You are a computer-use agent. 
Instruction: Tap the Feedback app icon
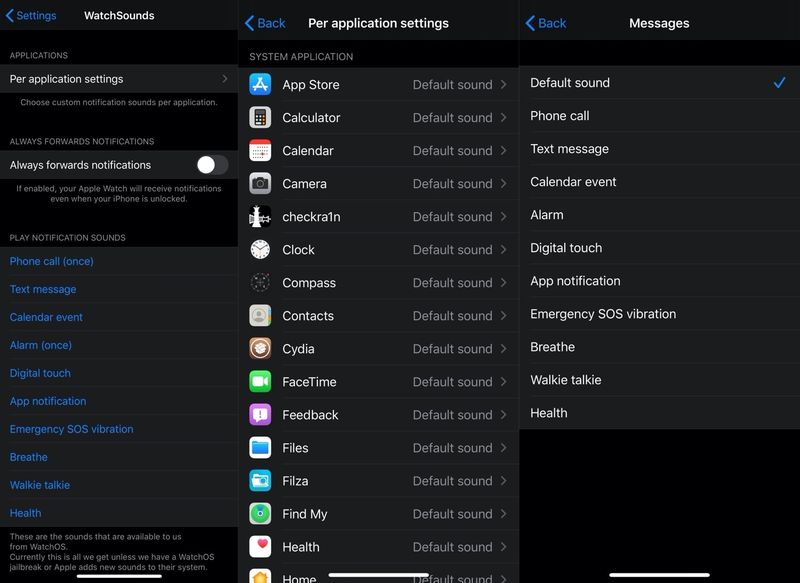[260, 415]
